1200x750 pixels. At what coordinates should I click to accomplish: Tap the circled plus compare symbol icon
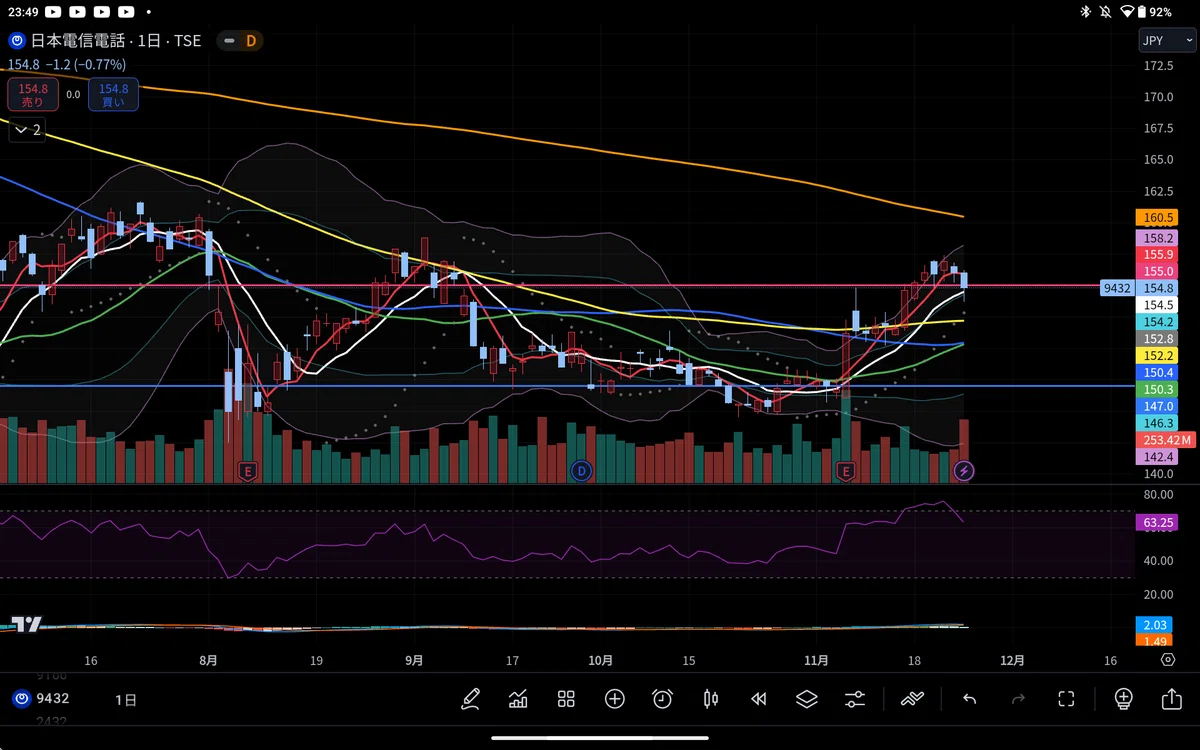coord(614,699)
